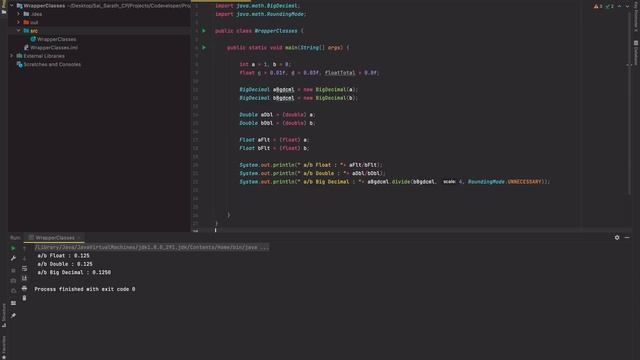Click the camera dump threads icon
Image resolution: width=640 pixels, height=360 pixels.
(13, 281)
